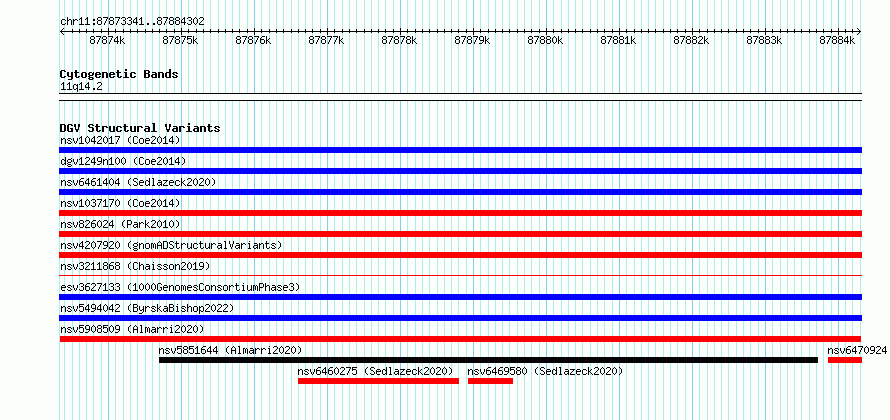890x420 pixels.
Task: Click label nsv6460275 (Sedlazeck2020)
Action: pos(376,371)
